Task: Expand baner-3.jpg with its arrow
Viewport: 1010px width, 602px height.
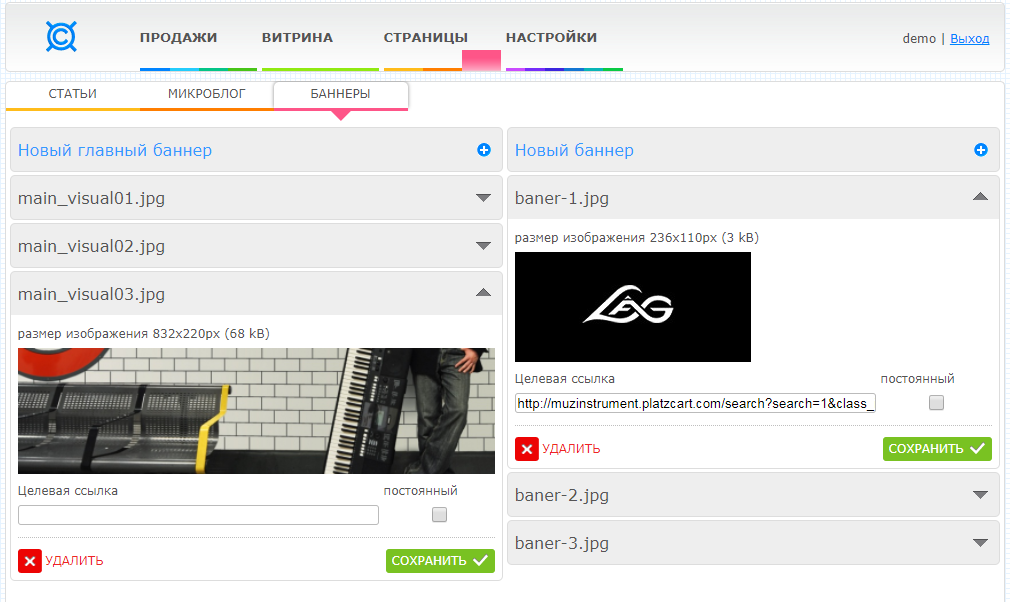Action: tap(980, 543)
